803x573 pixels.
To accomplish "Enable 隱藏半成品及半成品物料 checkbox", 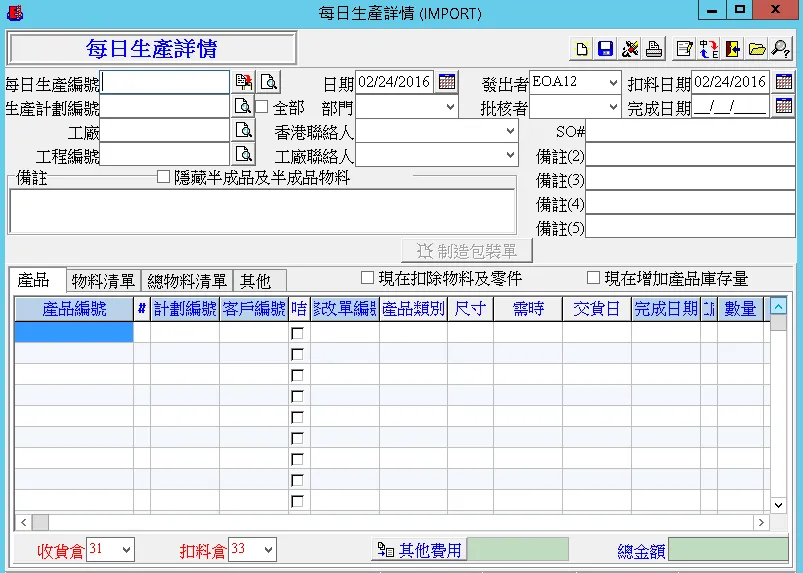I will tap(164, 177).
